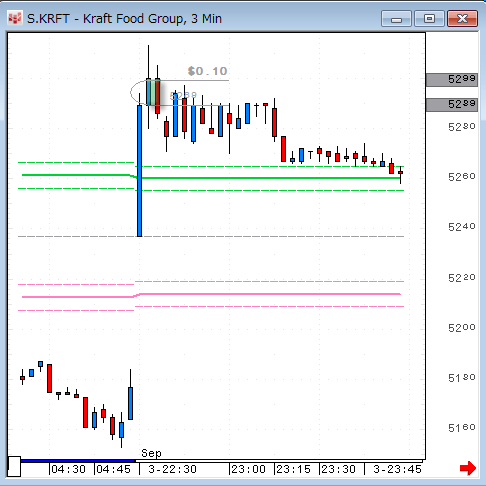
Task: Click the white scroll box at bottom left
Action: 14,466
